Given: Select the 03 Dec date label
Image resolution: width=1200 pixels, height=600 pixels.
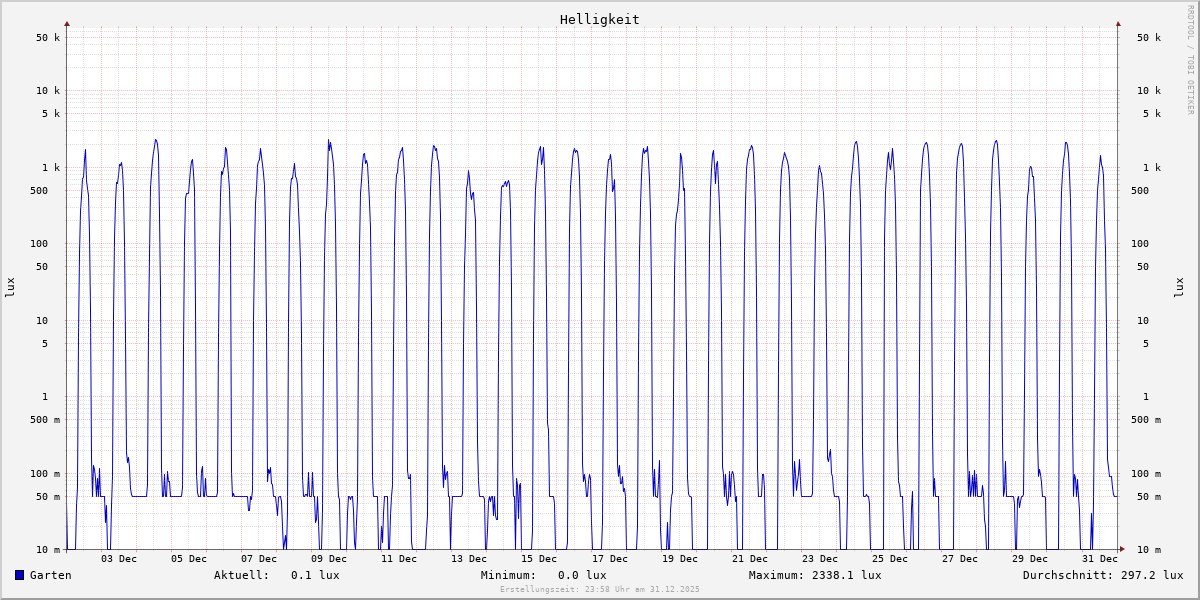Looking at the screenshot, I should [119, 559].
